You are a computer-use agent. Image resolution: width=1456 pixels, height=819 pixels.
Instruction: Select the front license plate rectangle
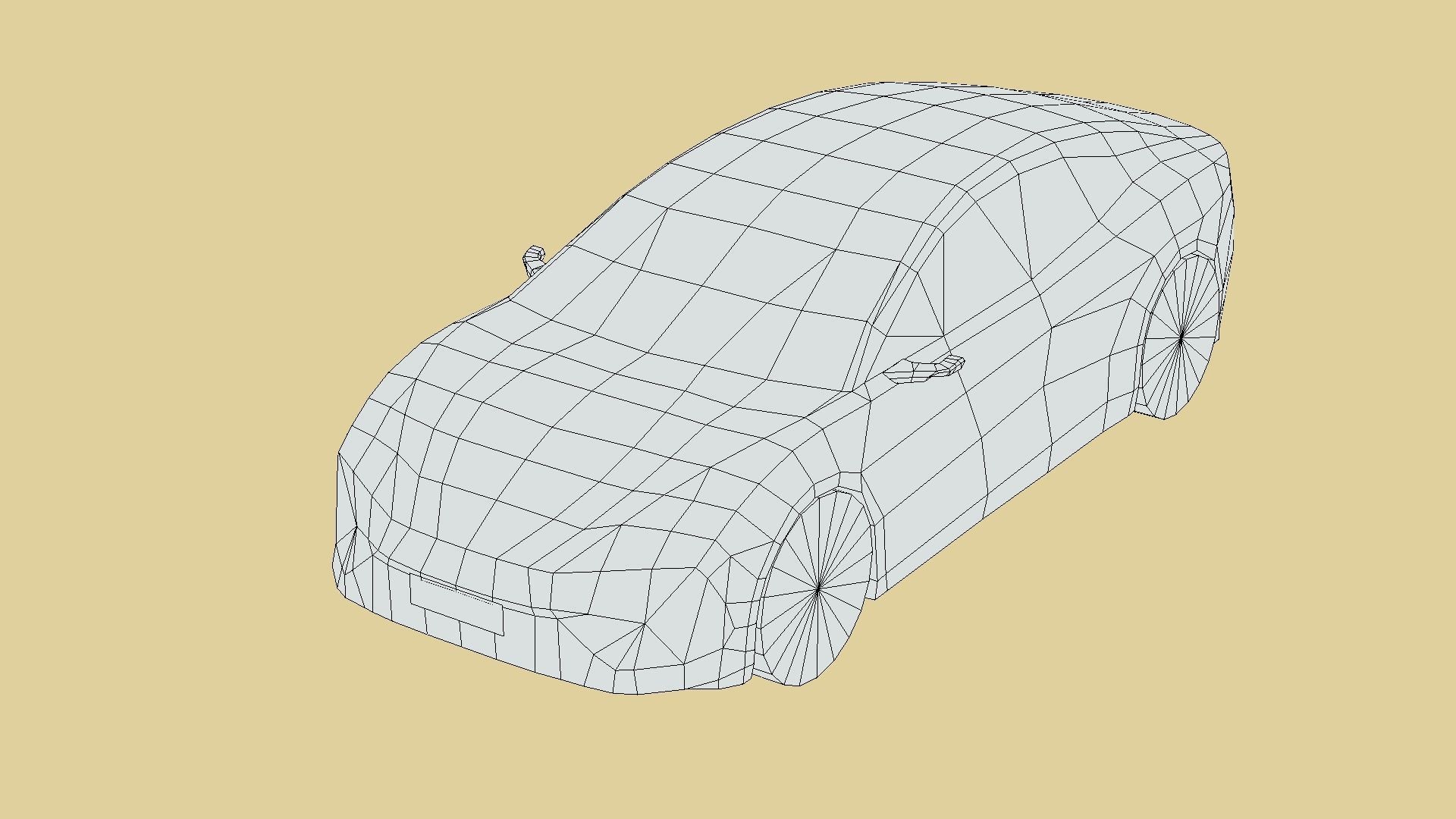pos(457,604)
